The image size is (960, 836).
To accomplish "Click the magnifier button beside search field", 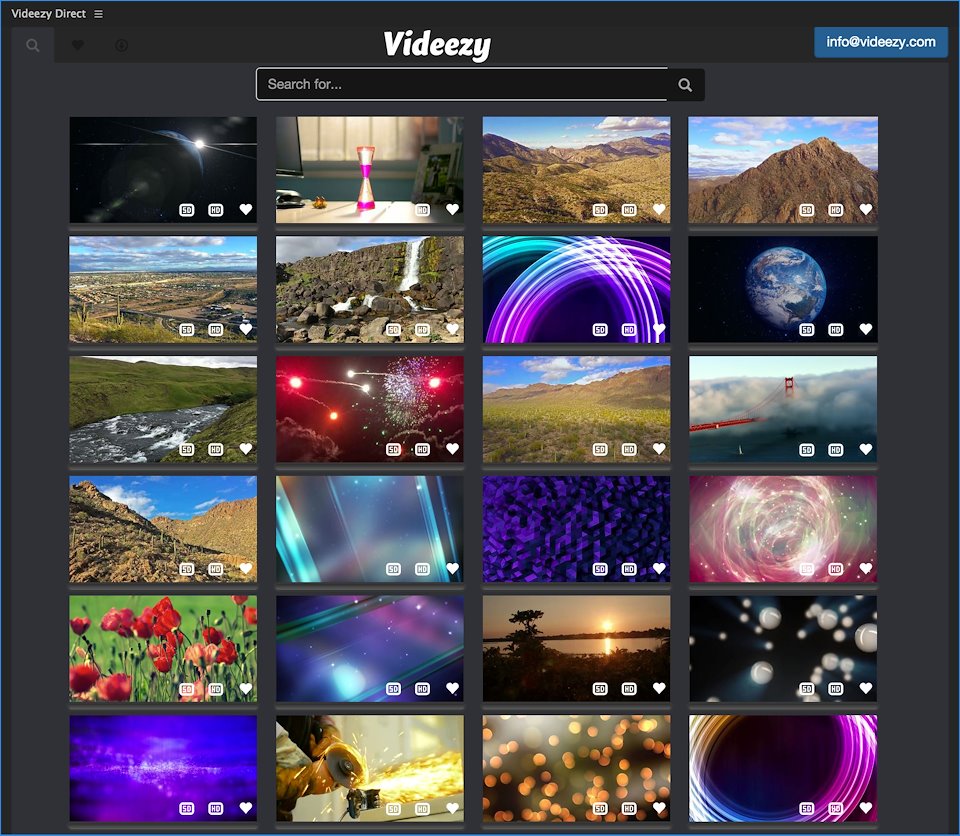I will (685, 85).
